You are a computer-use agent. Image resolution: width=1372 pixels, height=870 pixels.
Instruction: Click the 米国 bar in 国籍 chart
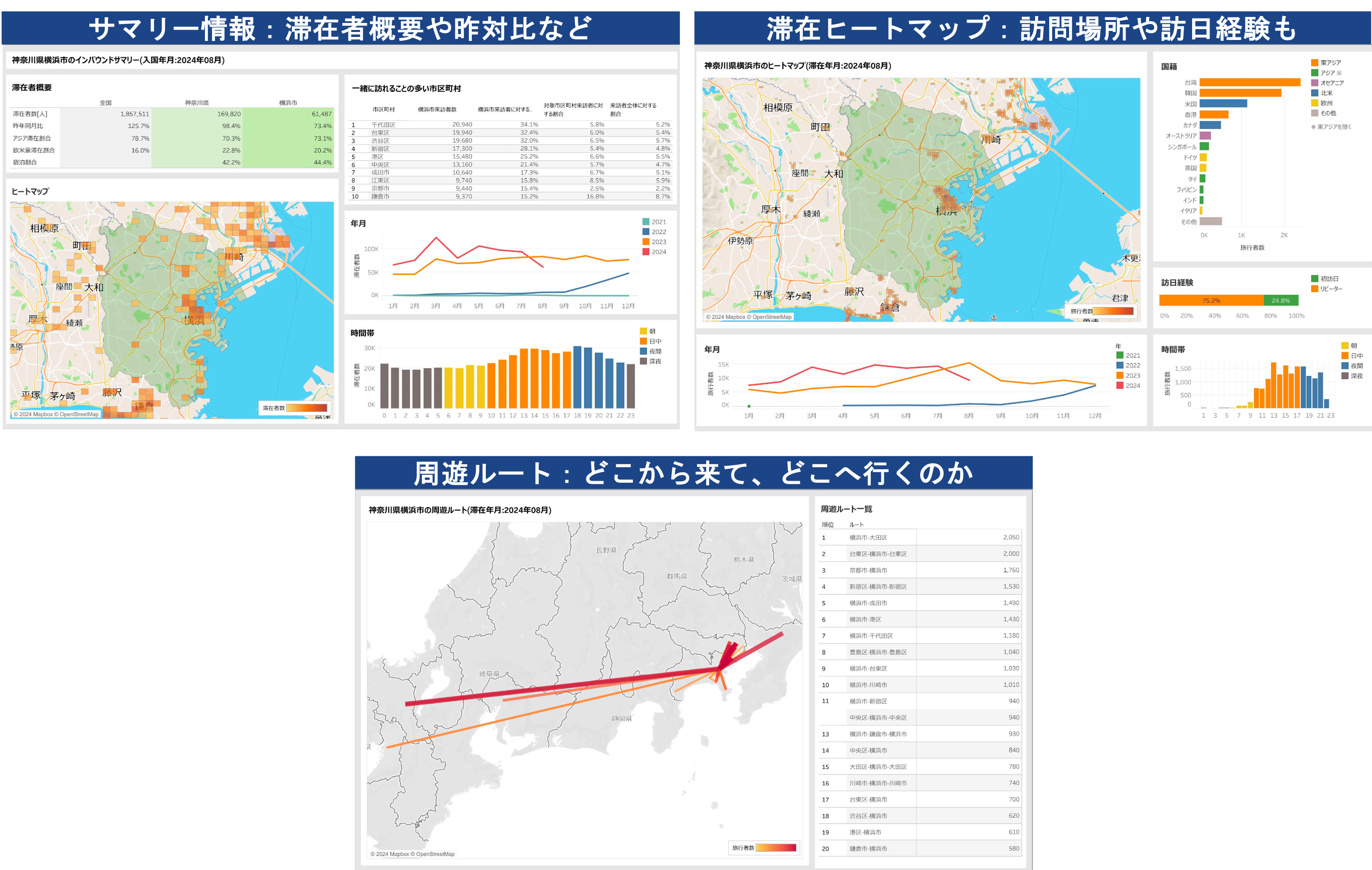click(x=1223, y=104)
